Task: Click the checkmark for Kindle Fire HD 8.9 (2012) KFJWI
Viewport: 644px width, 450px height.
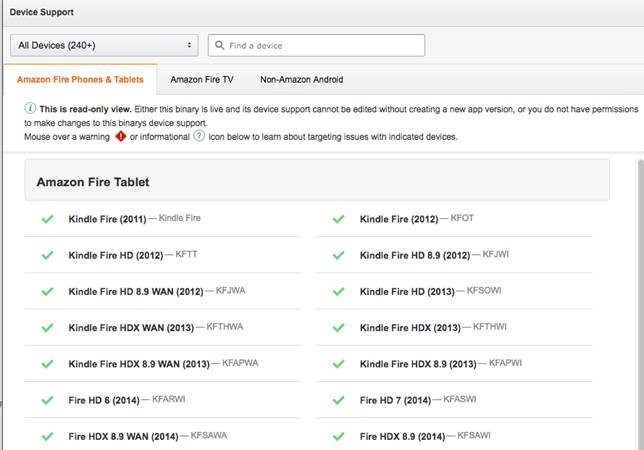Action: 338,255
